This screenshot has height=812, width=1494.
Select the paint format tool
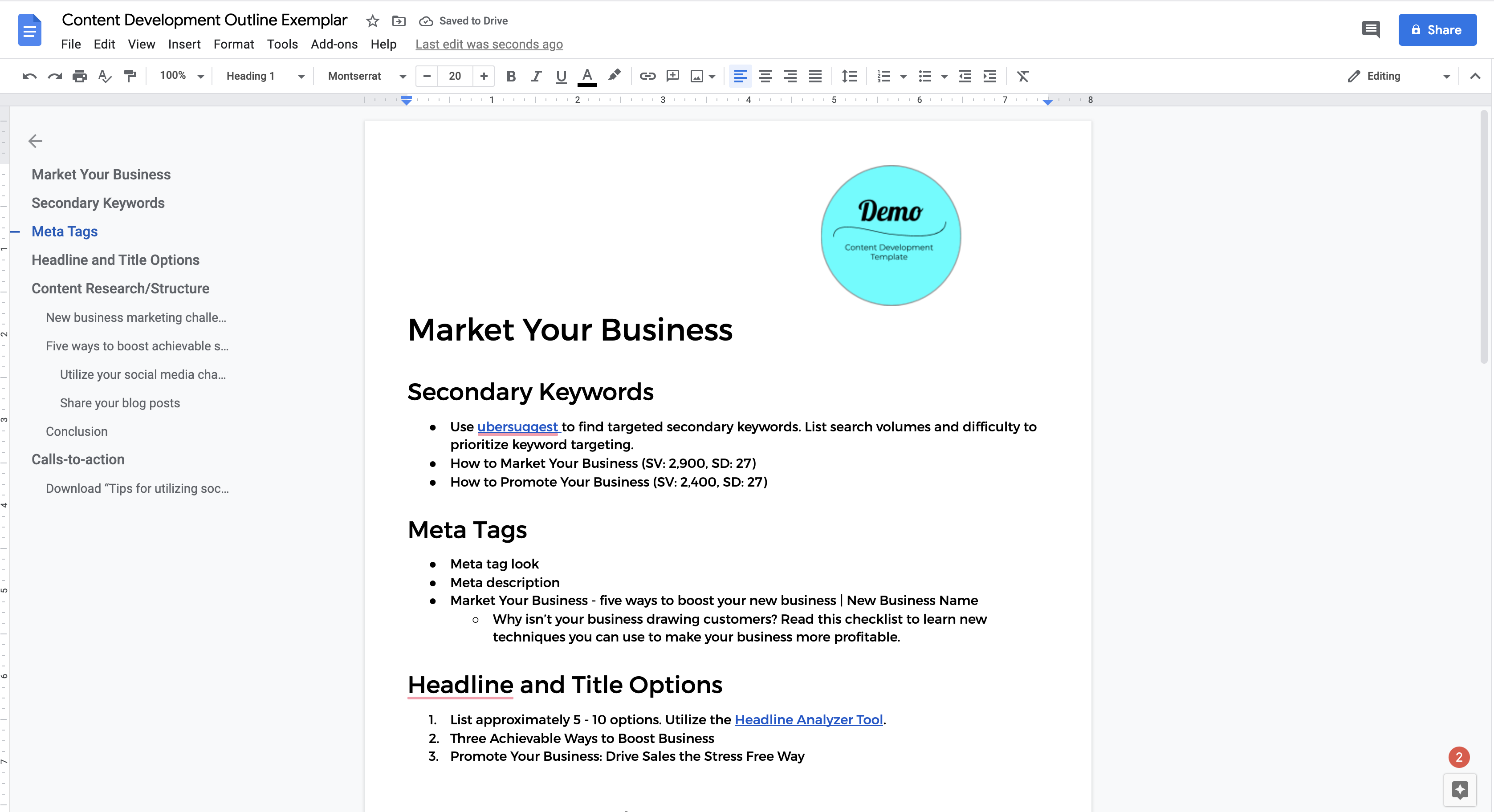(130, 76)
